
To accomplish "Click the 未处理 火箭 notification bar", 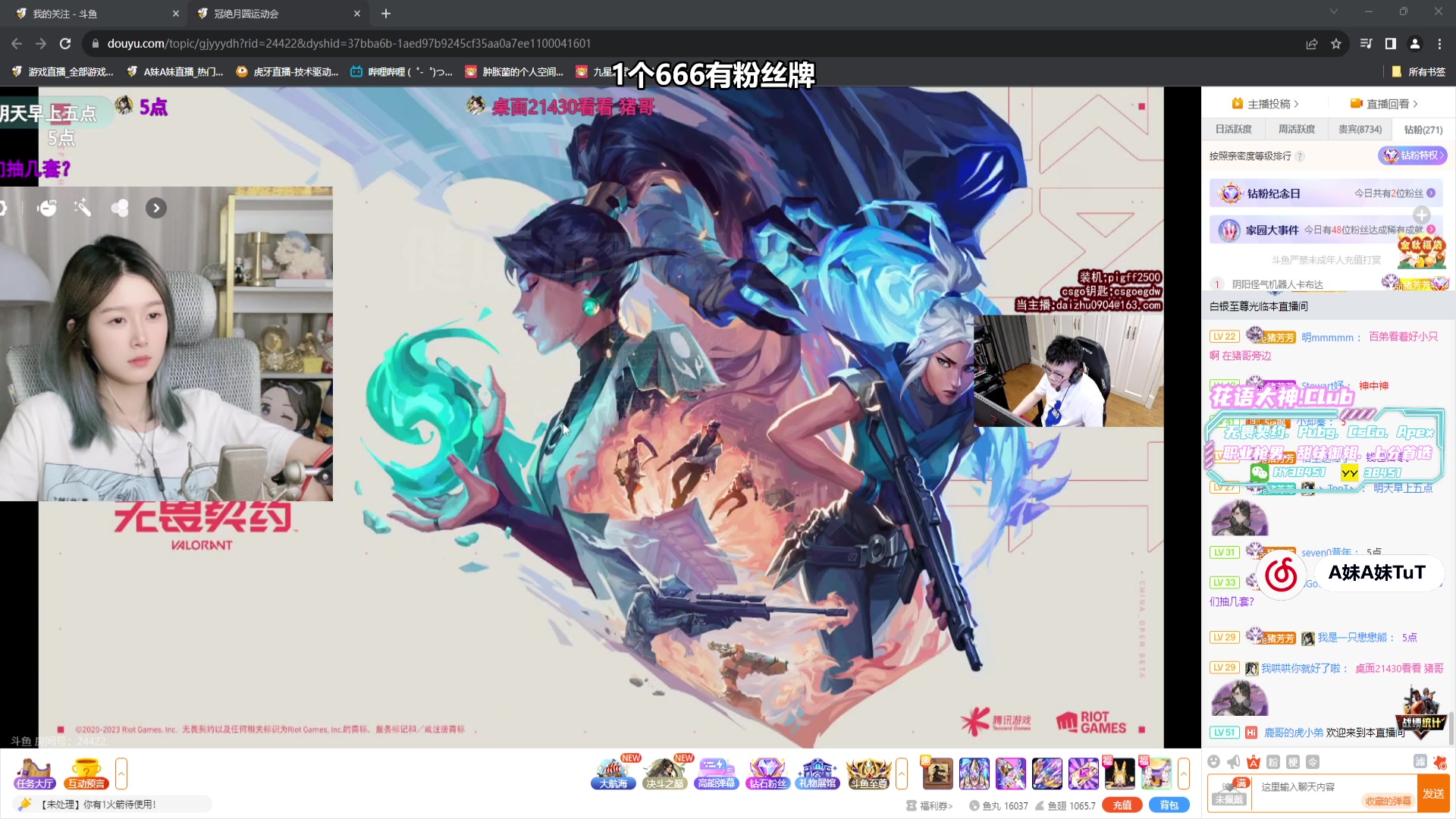I will tap(112, 805).
